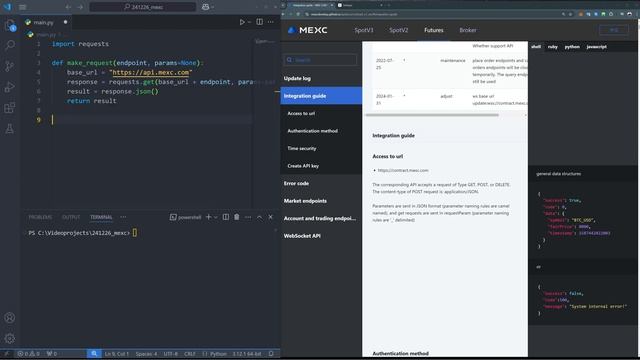Change the UTF-8 file encoding
The image size is (640, 360).
(171, 354)
